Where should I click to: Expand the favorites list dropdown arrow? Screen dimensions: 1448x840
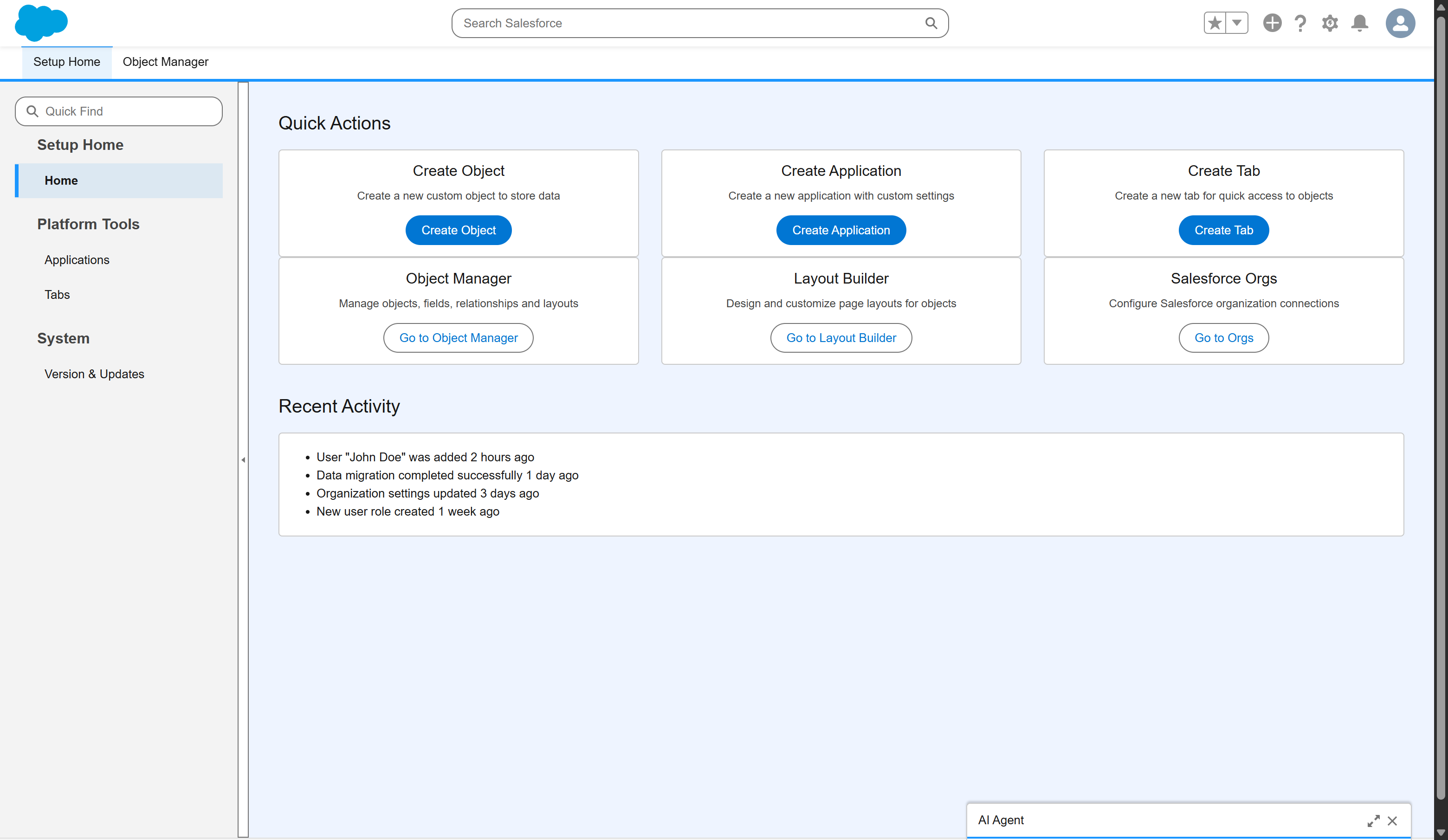tap(1237, 23)
